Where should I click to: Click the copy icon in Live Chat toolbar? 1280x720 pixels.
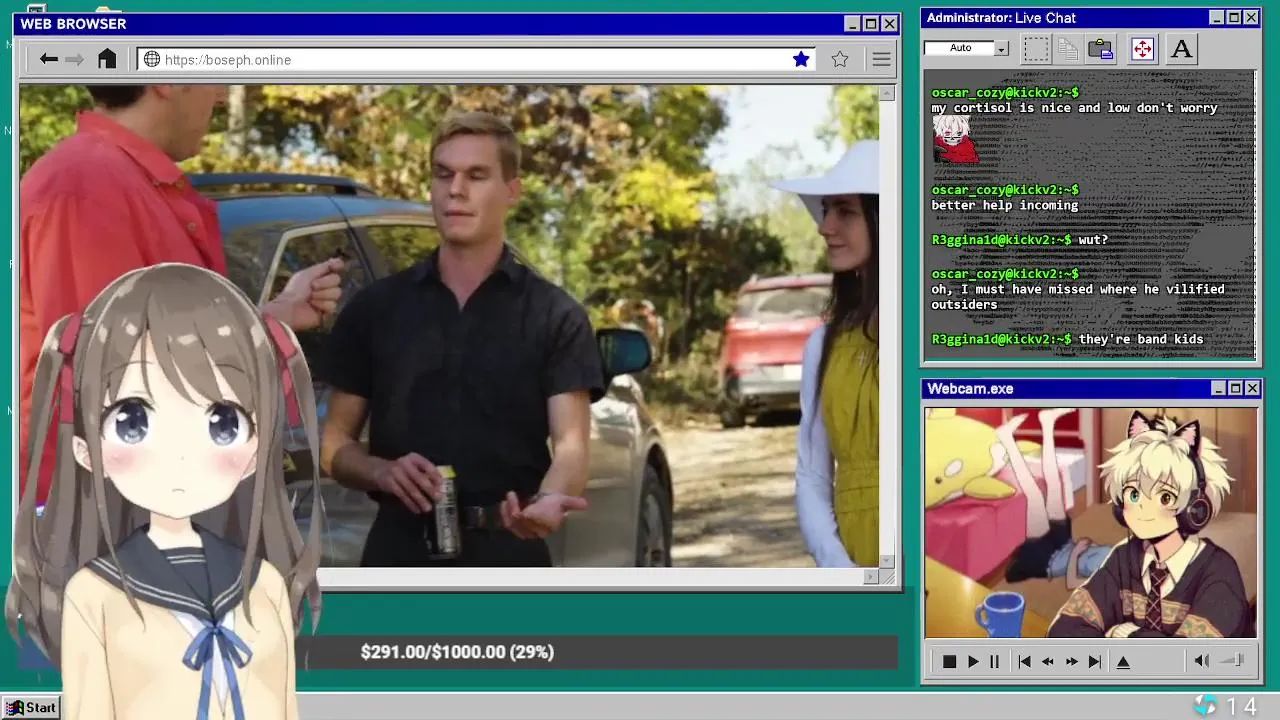coord(1068,48)
